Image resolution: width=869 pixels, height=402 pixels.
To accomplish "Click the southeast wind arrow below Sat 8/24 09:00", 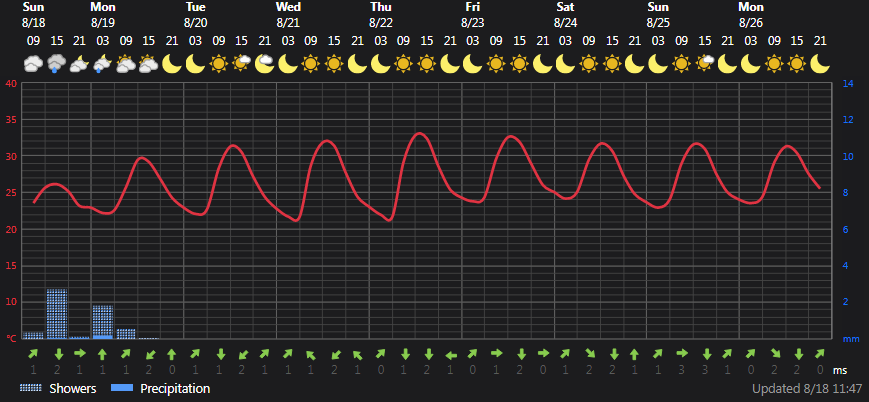I will [589, 354].
